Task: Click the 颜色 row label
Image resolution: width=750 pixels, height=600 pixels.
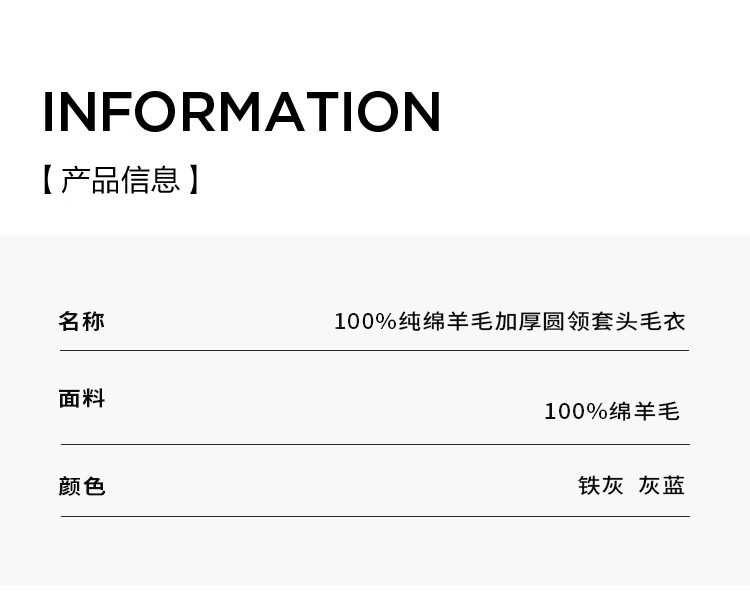Action: click(81, 487)
